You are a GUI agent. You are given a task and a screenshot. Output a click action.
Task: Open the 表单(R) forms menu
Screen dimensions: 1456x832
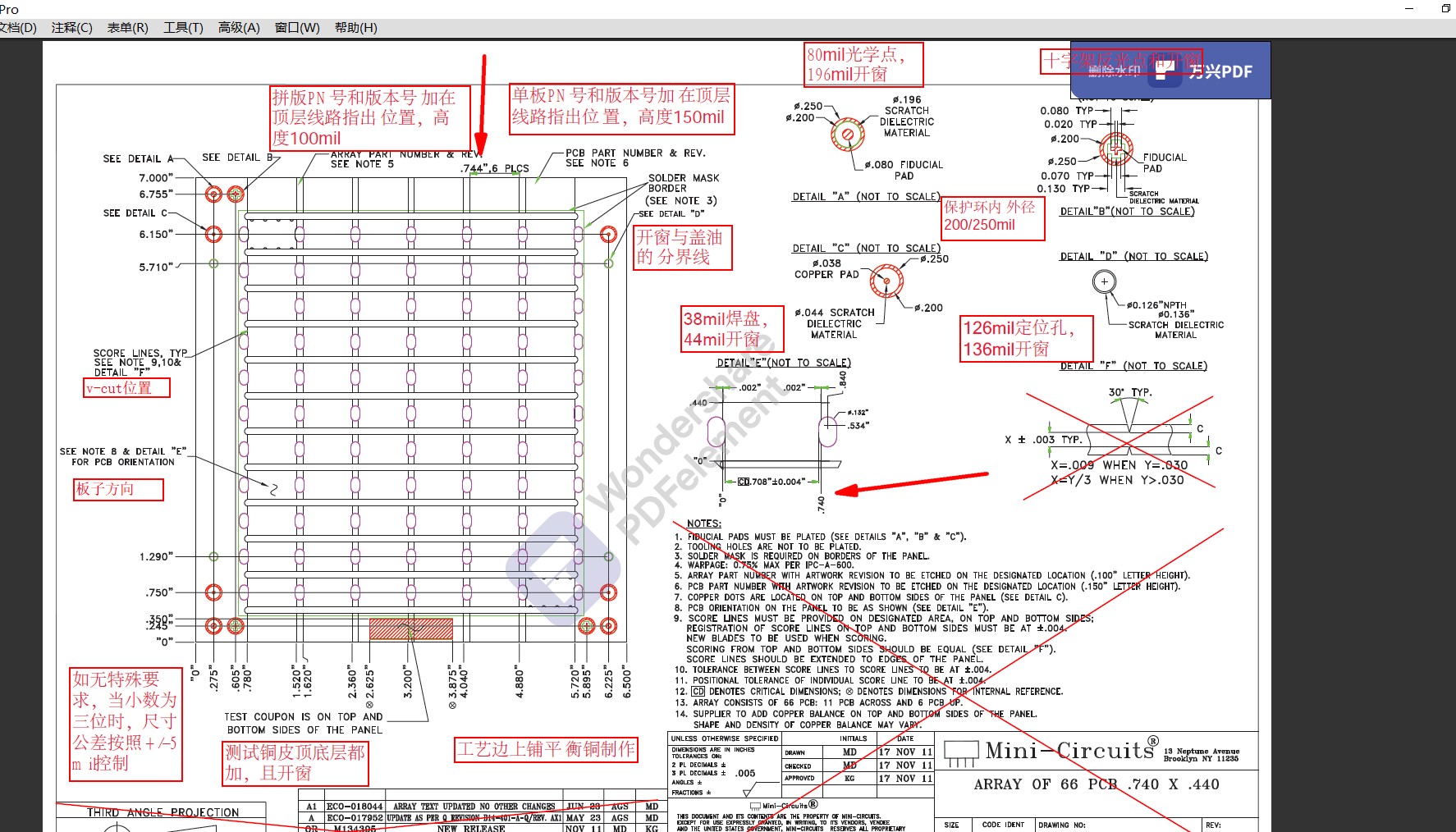click(x=127, y=27)
